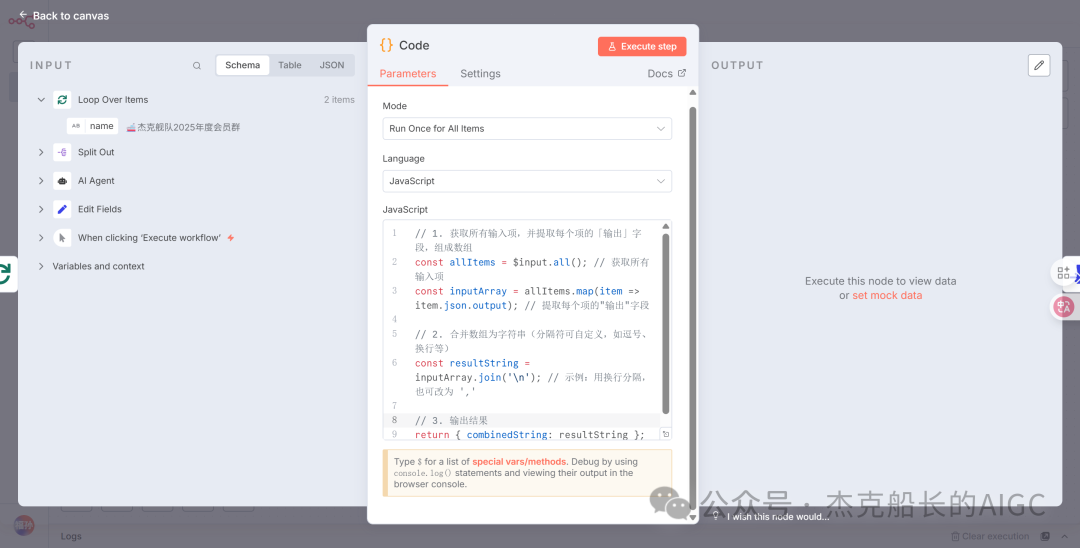Click the 2 items count label

(x=339, y=100)
